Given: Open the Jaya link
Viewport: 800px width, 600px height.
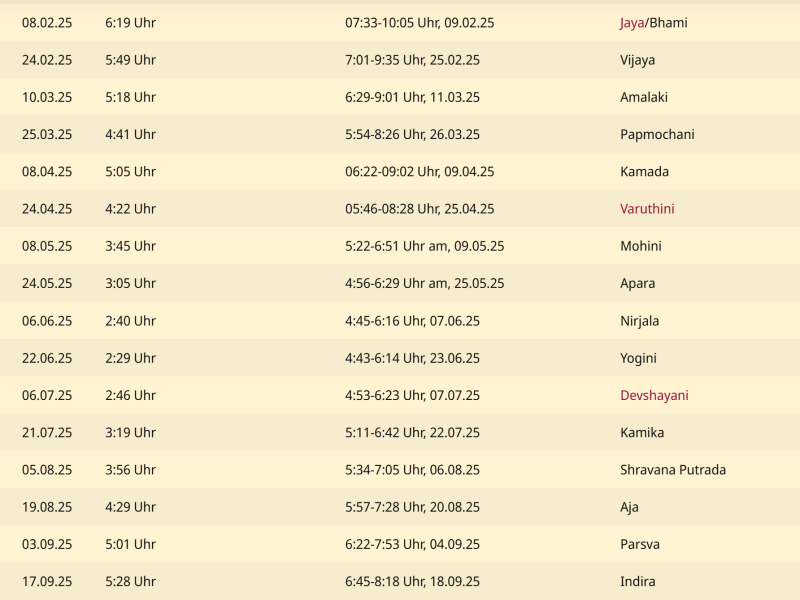Looking at the screenshot, I should point(631,23).
